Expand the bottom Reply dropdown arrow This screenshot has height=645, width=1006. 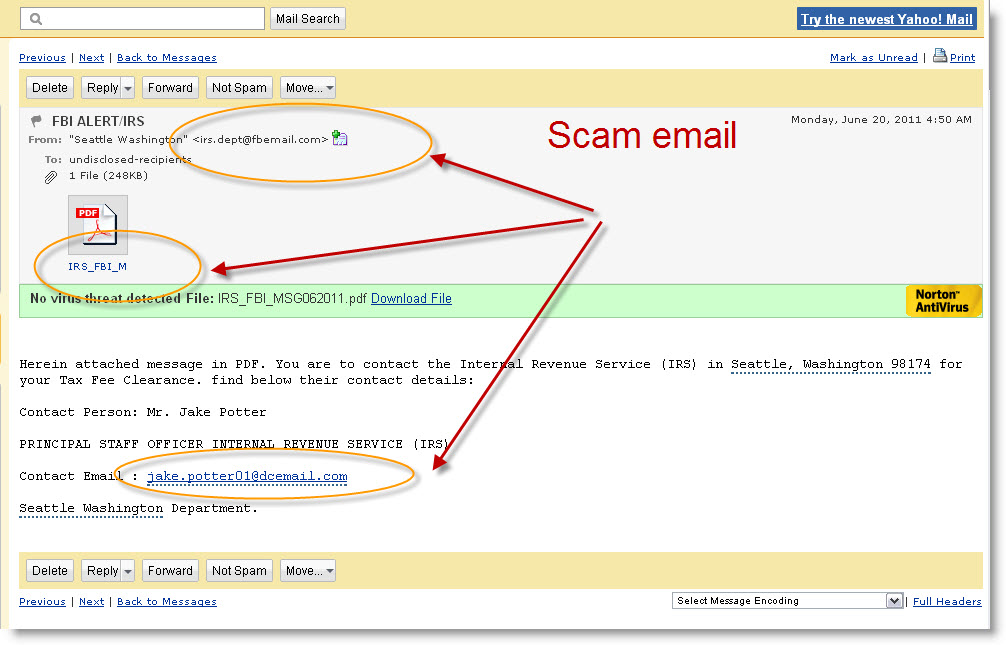pyautogui.click(x=128, y=571)
